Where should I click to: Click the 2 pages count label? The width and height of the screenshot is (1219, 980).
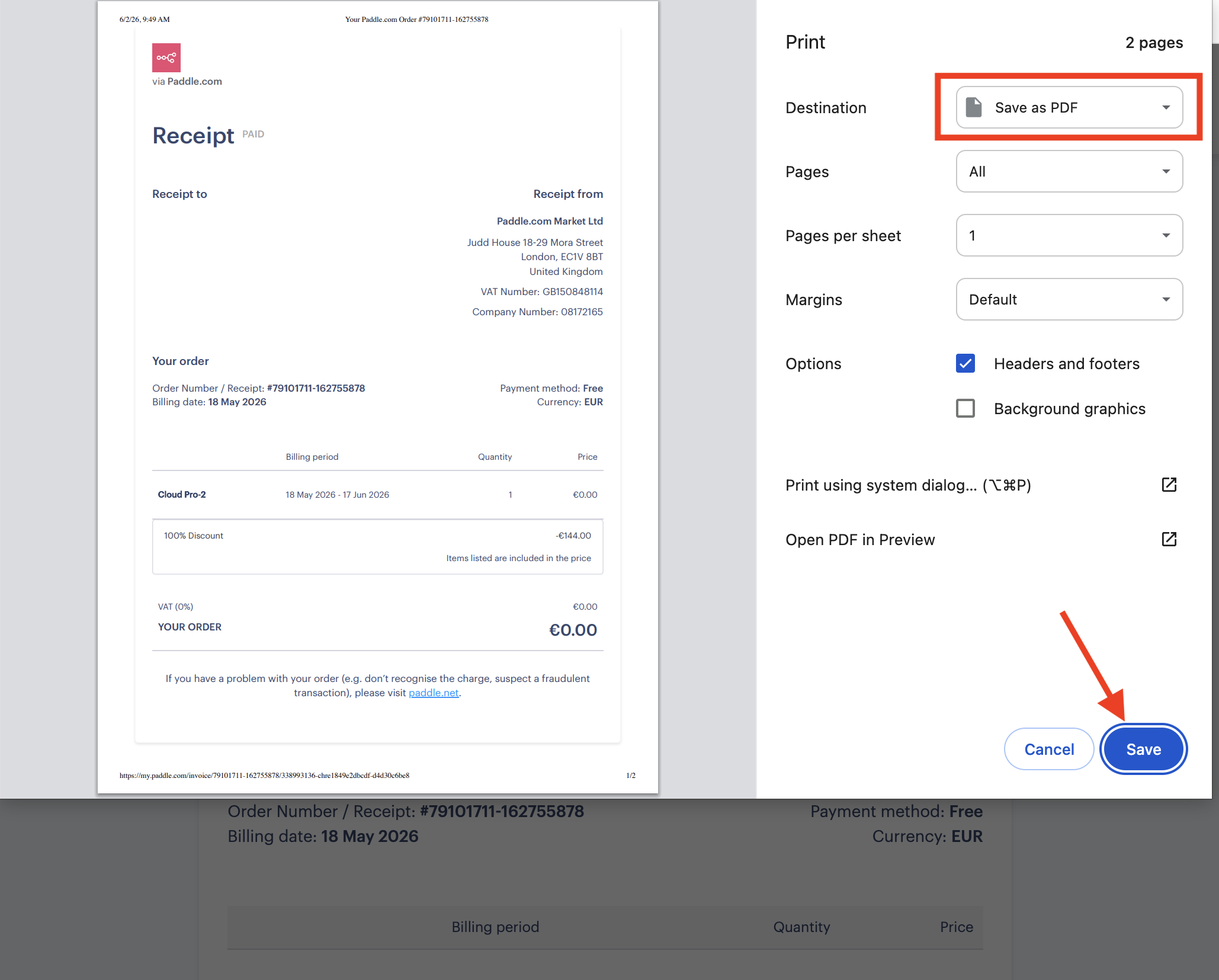click(x=1154, y=43)
